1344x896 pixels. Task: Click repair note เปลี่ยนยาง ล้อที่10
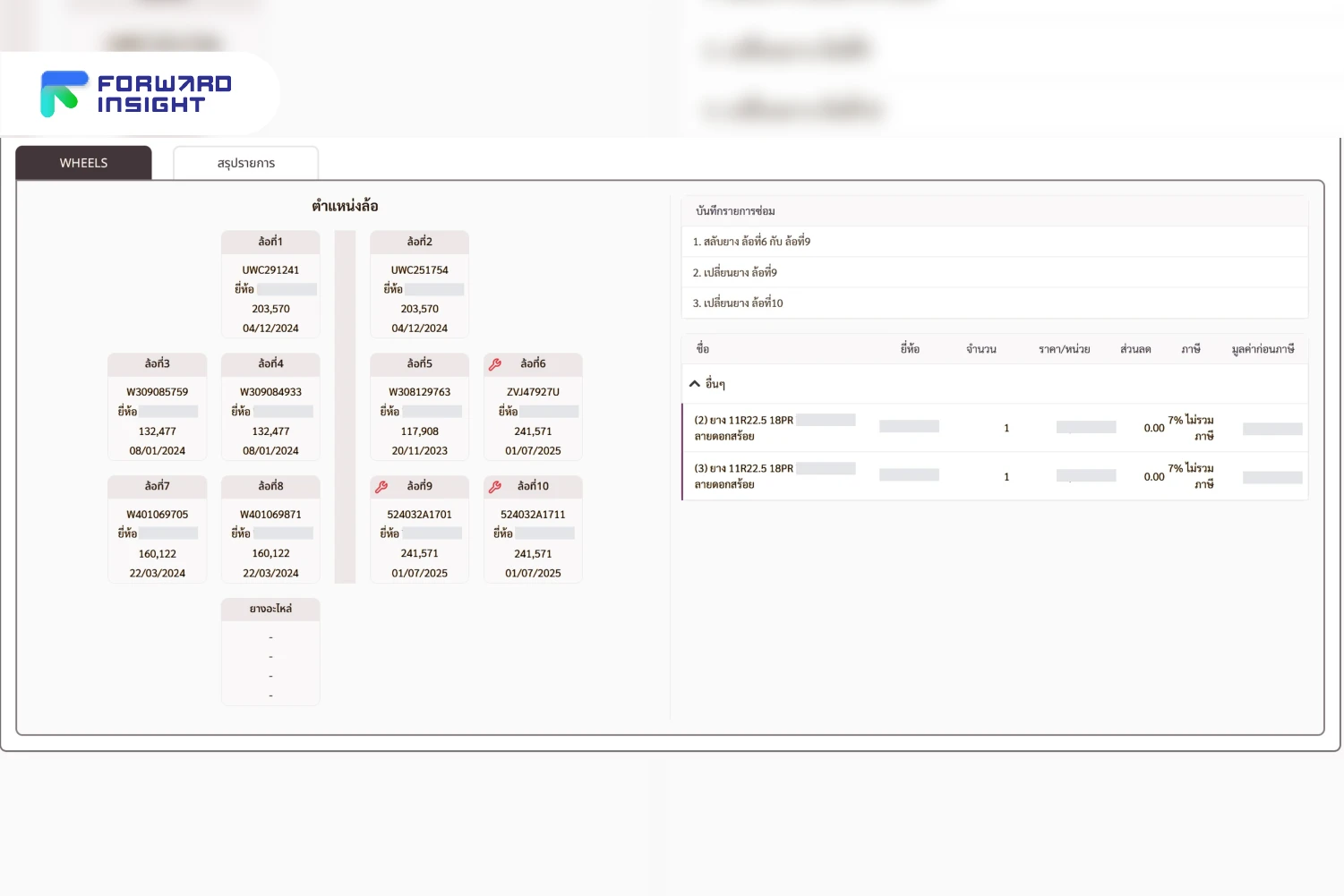(x=738, y=303)
